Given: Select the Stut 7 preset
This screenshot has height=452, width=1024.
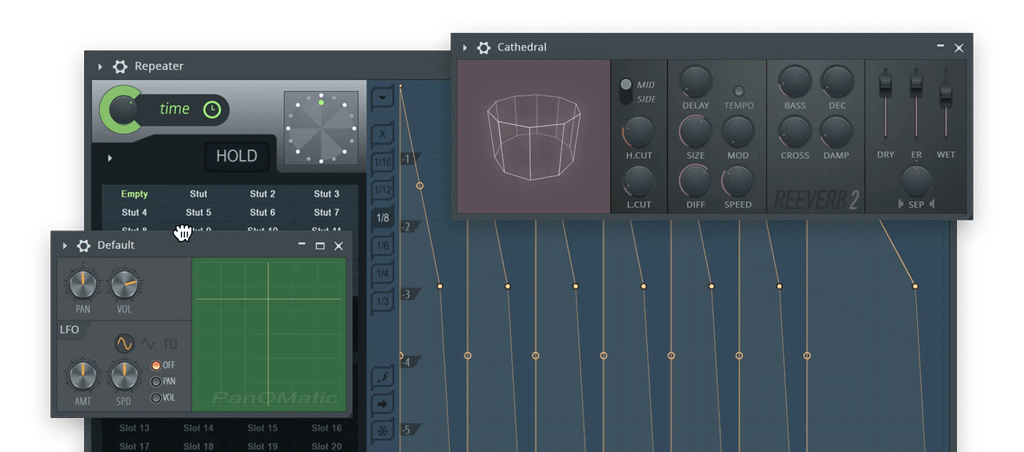Looking at the screenshot, I should click(x=327, y=212).
